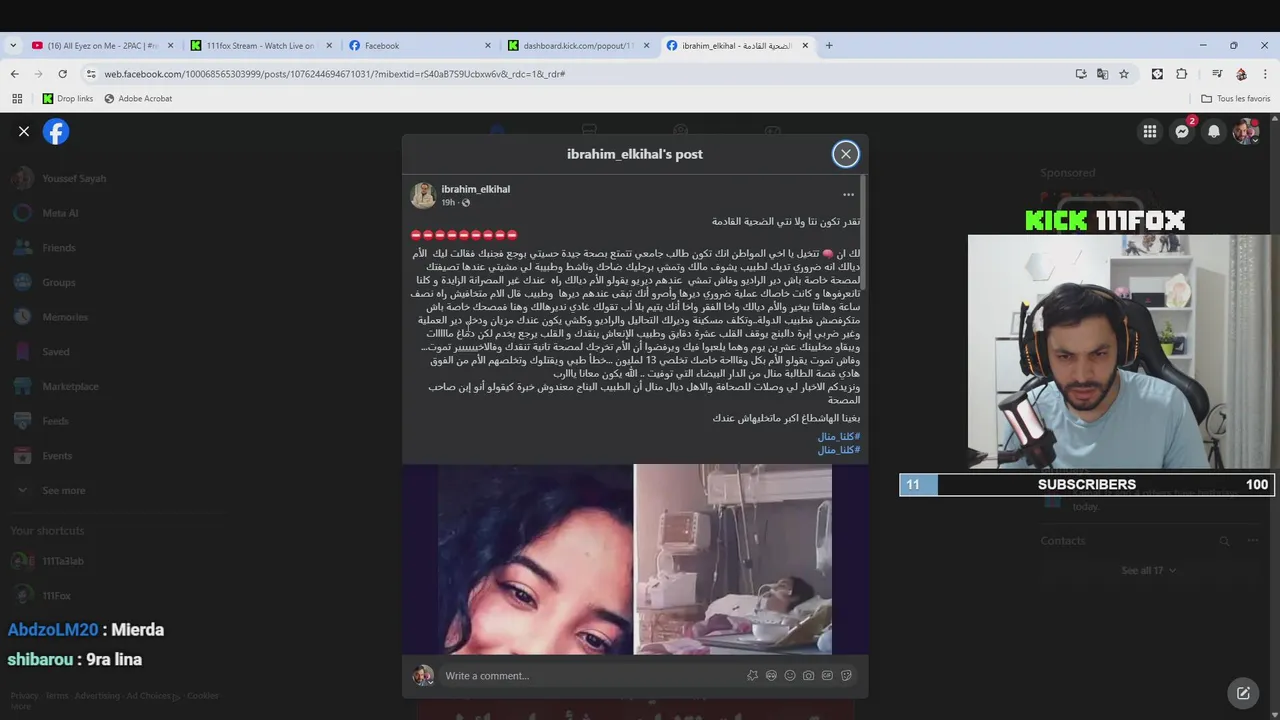
Task: Go to the Youssef Sayah profile
Action: click(74, 179)
